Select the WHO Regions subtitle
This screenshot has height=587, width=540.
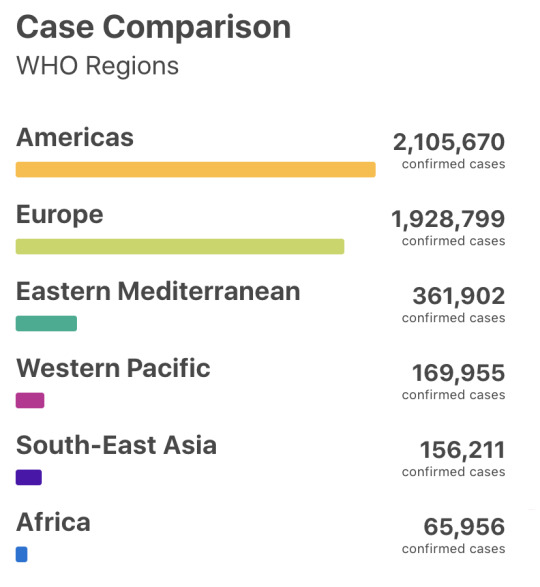point(97,66)
